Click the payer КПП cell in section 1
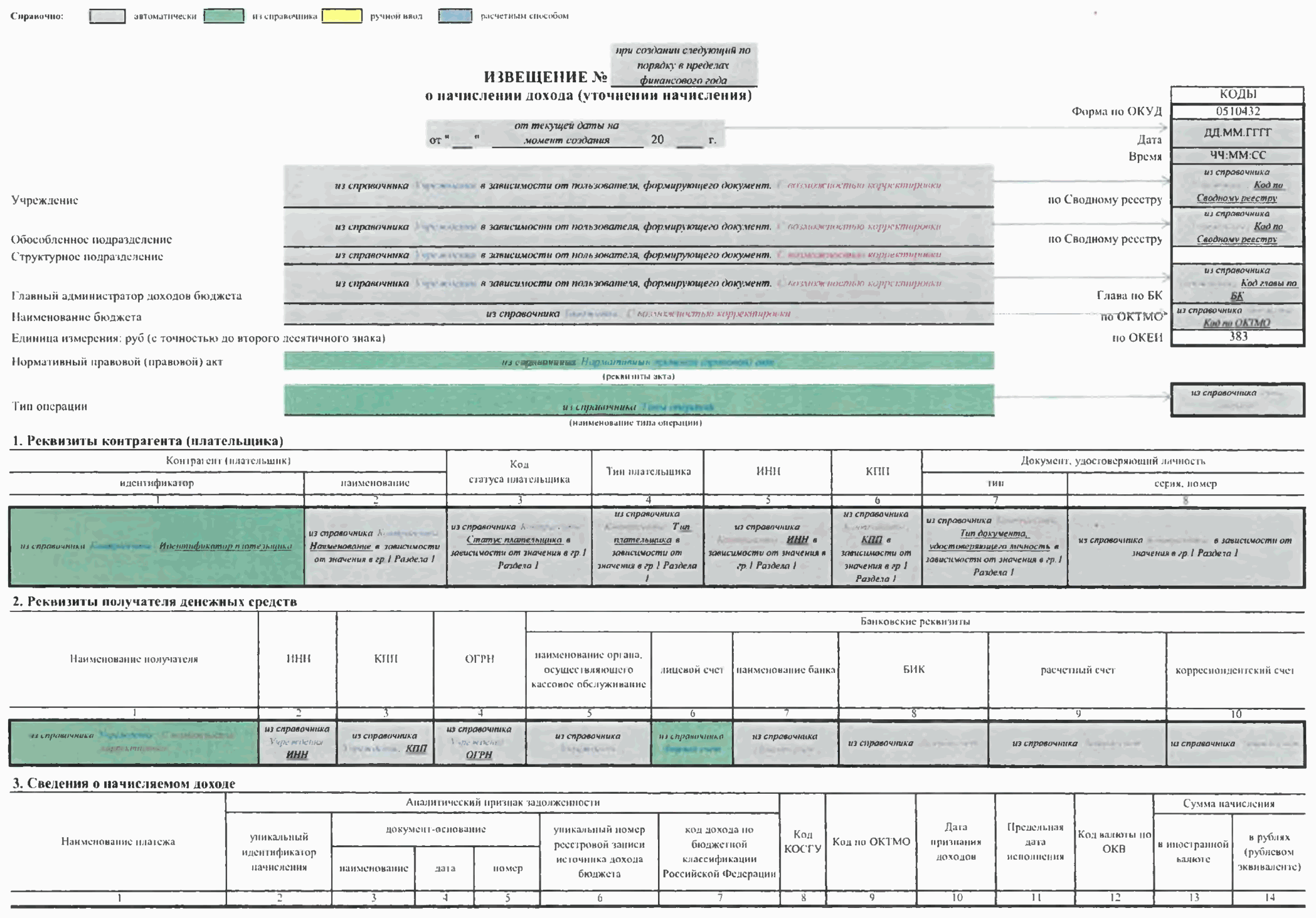Screen dimensions: 1316x918 point(877,546)
